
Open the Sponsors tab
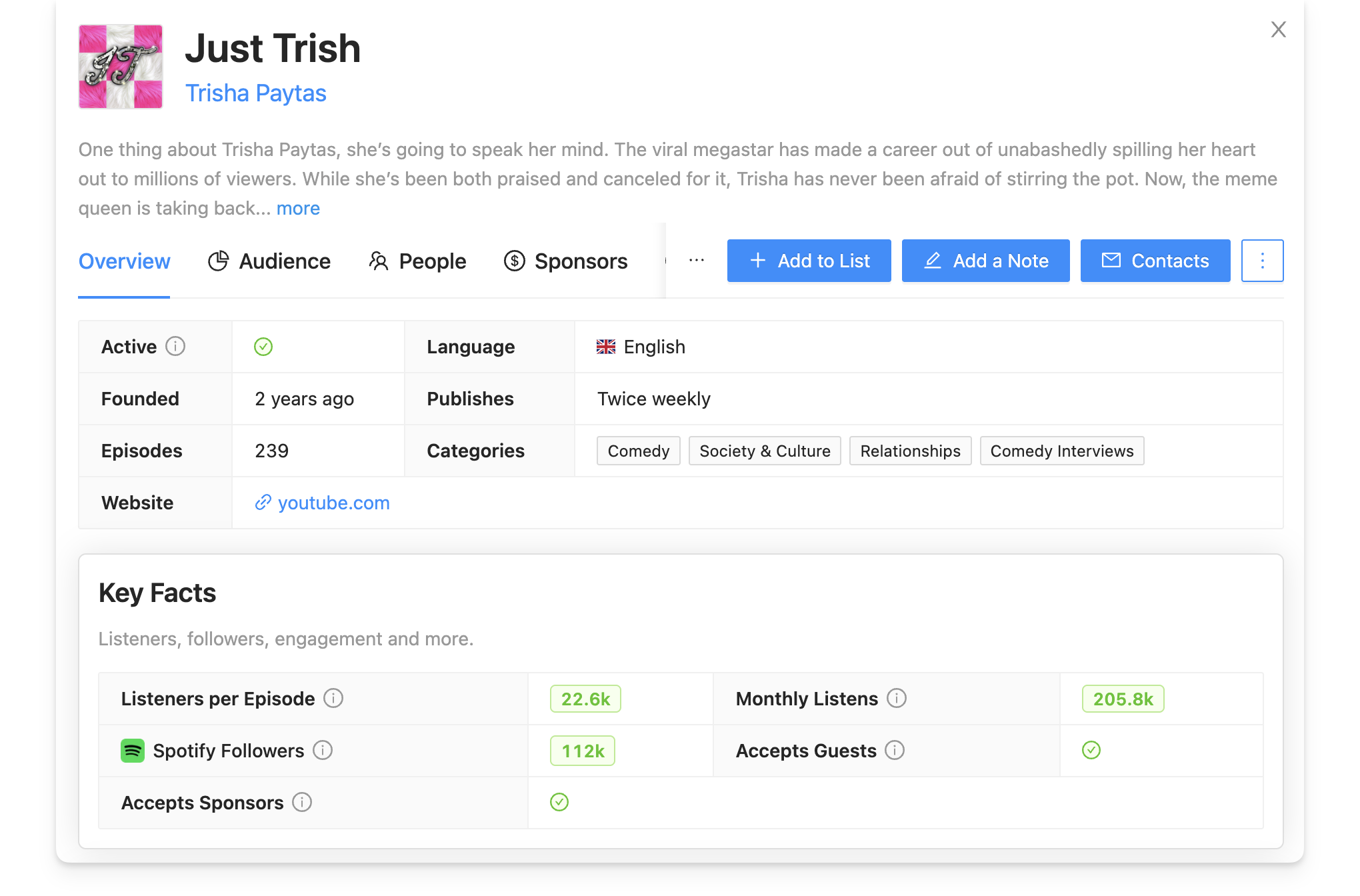point(581,261)
